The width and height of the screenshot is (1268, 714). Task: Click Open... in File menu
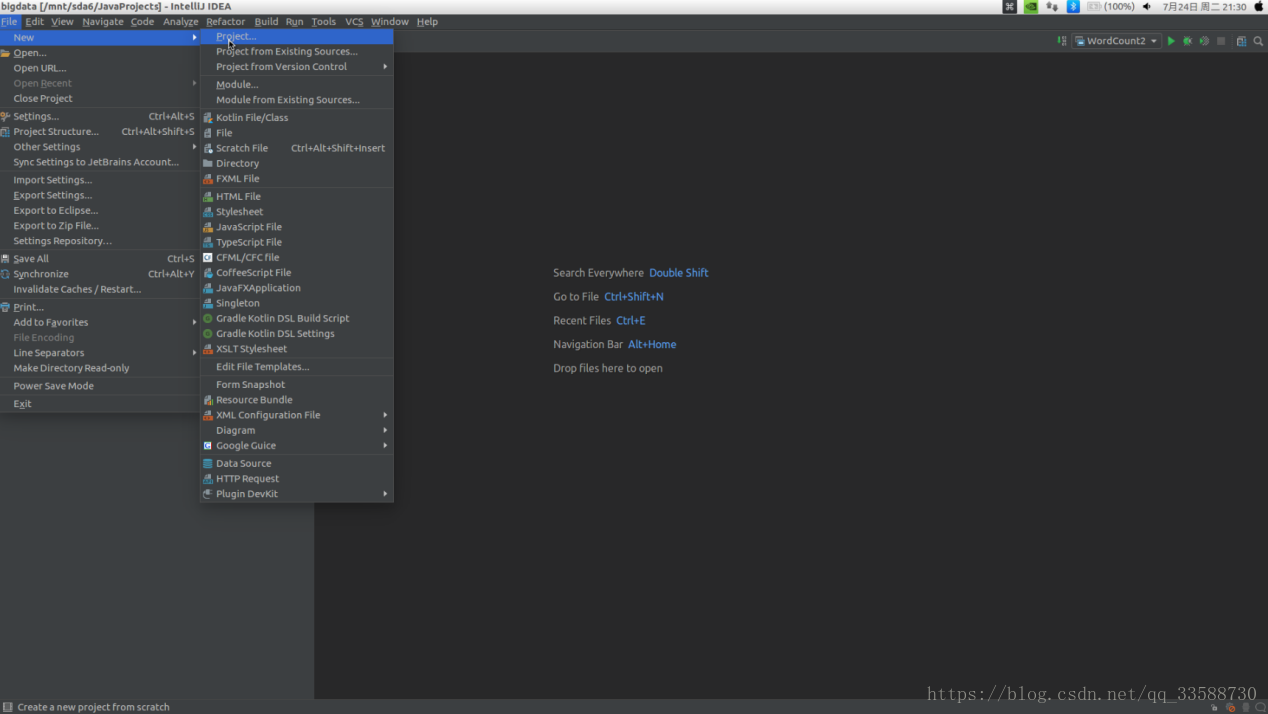pos(100,53)
